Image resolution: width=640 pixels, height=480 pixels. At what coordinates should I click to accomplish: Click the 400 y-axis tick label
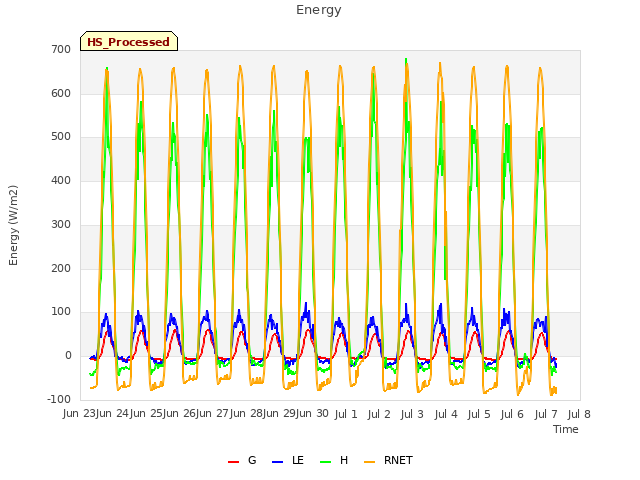pos(61,180)
